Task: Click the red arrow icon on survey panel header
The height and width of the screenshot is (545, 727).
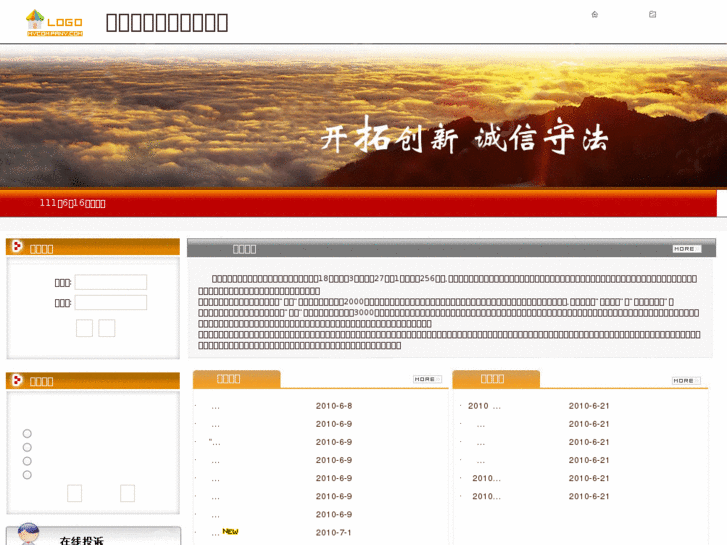Action: click(17, 380)
